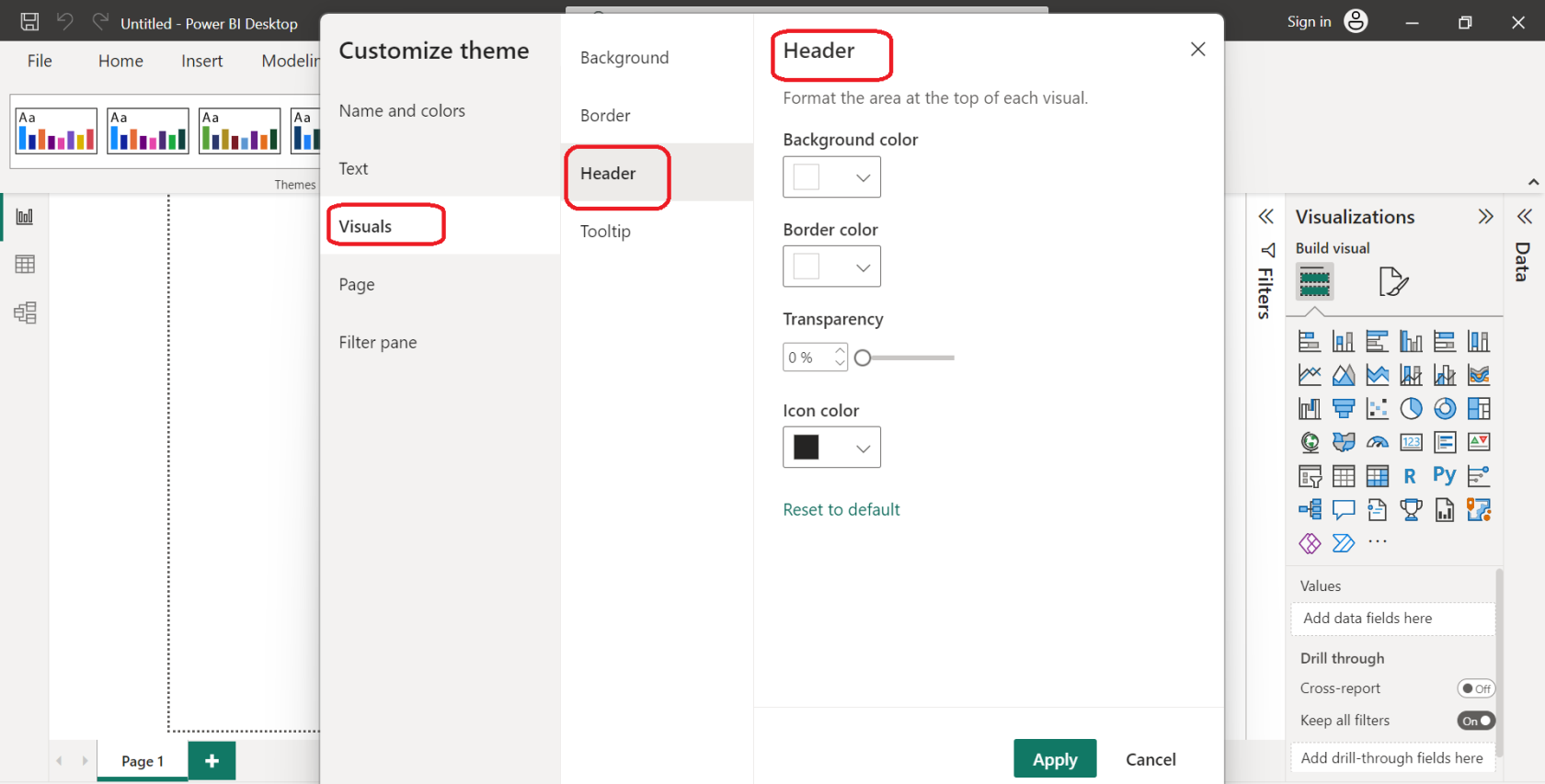1545x784 pixels.
Task: Click the Reset to default link
Action: tap(841, 509)
